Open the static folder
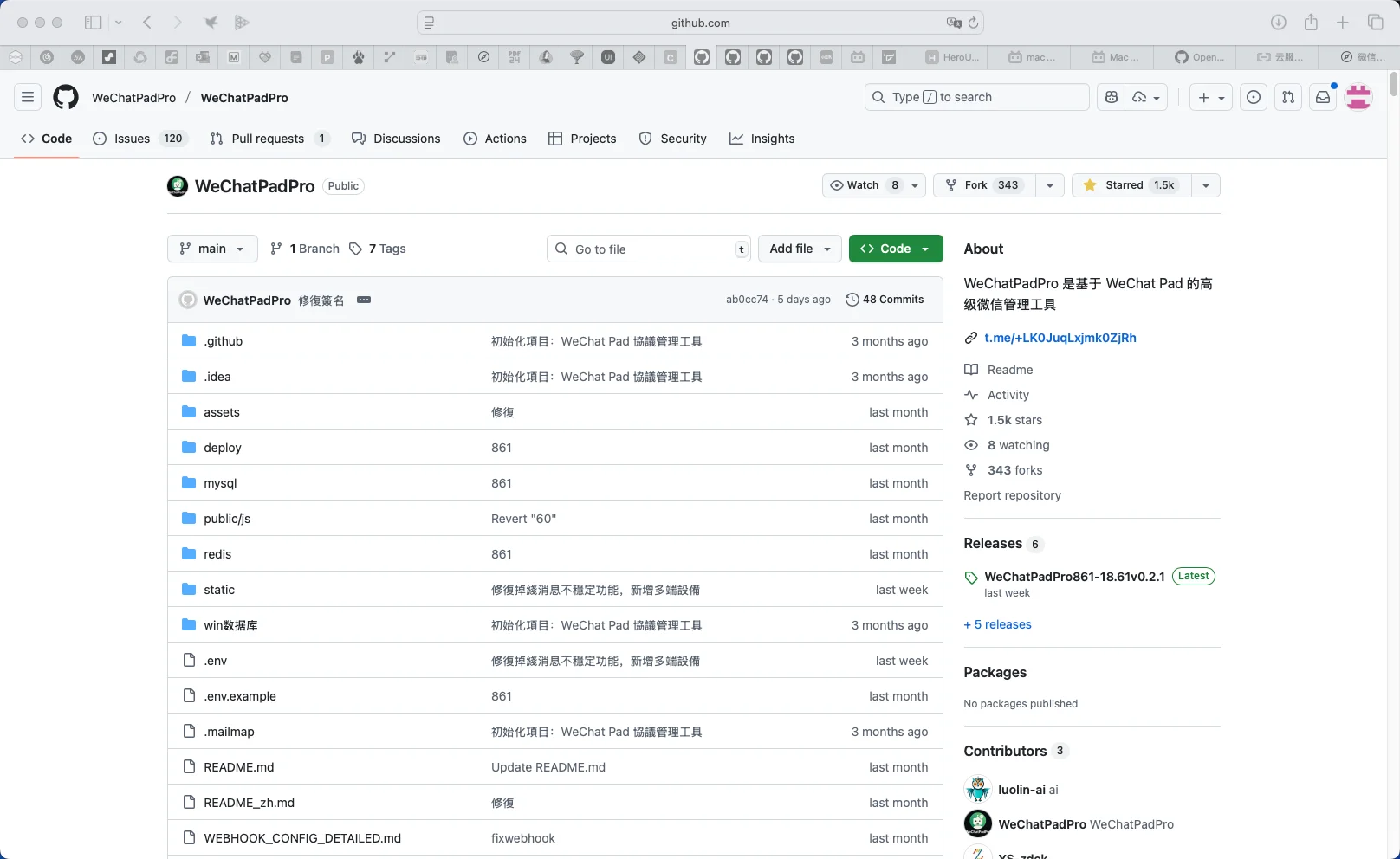 [219, 590]
